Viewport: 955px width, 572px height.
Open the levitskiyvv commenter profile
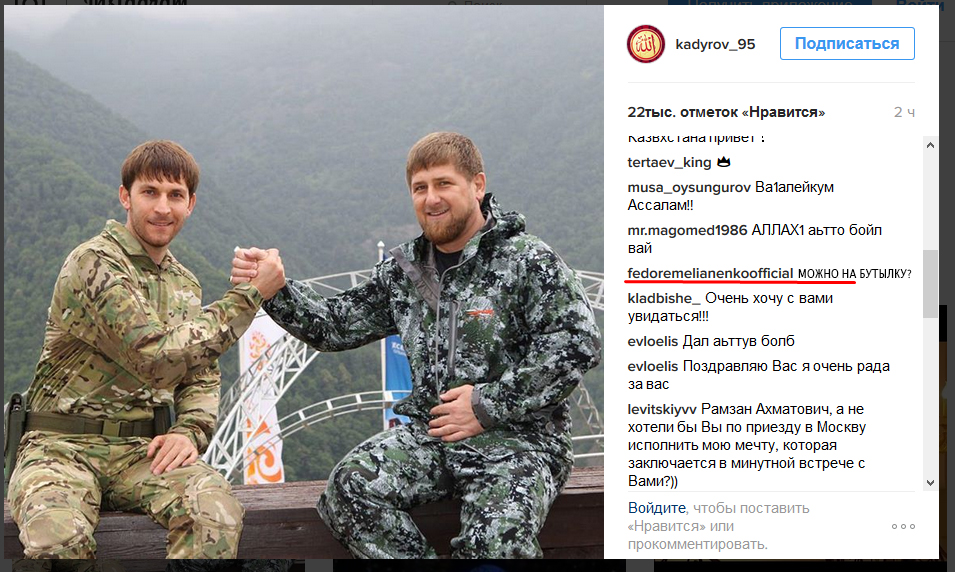pos(662,409)
